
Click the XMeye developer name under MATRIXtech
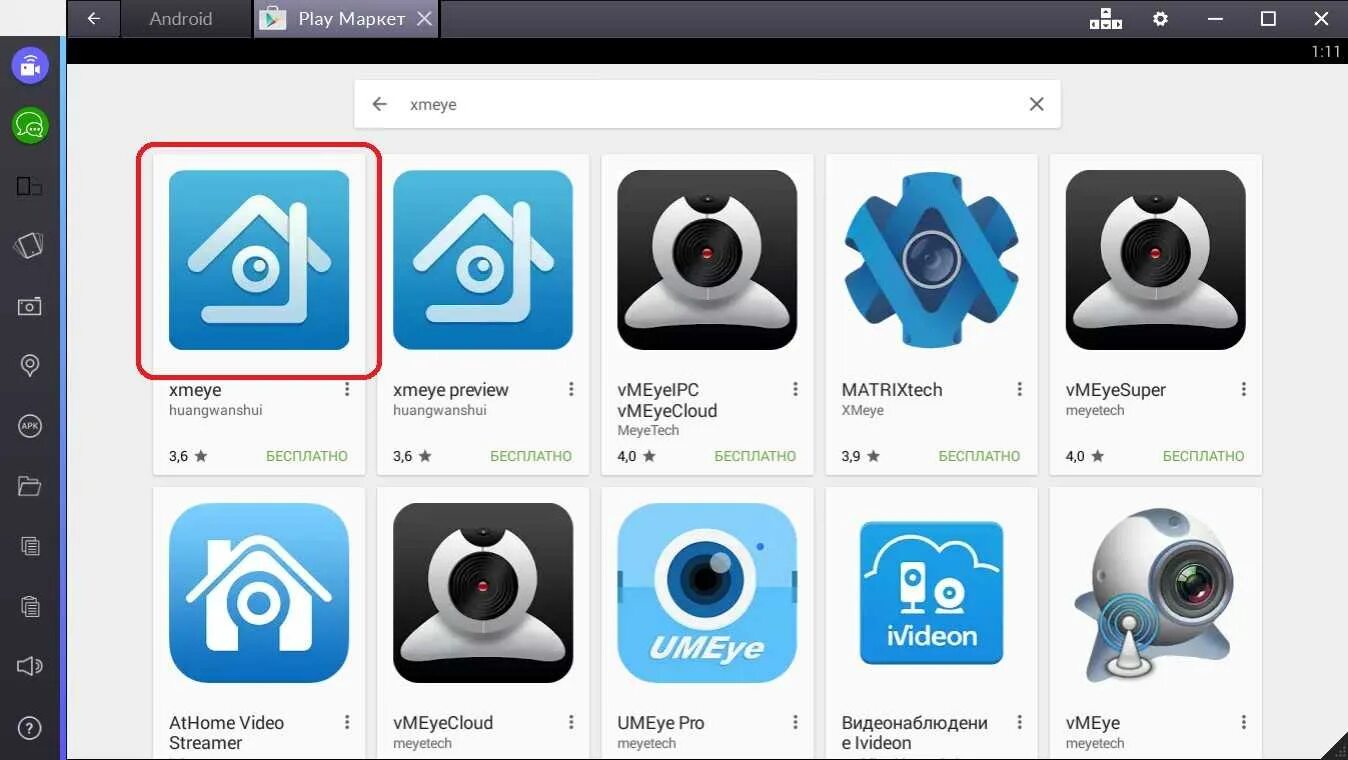tap(863, 410)
